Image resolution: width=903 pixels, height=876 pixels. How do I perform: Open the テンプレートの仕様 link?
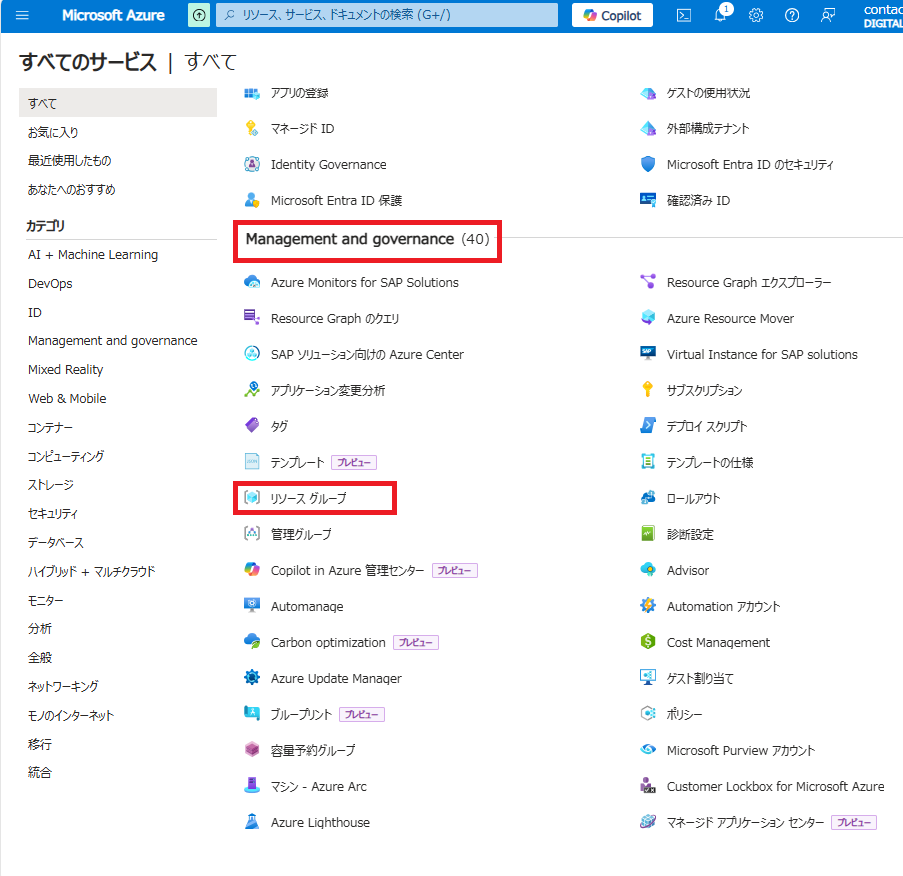coord(710,462)
